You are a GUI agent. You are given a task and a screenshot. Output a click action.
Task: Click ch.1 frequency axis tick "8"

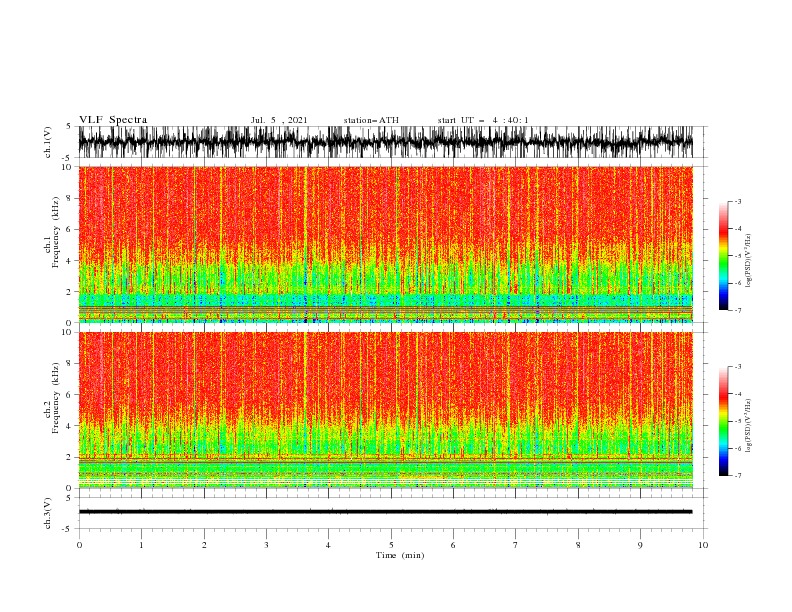coord(70,198)
